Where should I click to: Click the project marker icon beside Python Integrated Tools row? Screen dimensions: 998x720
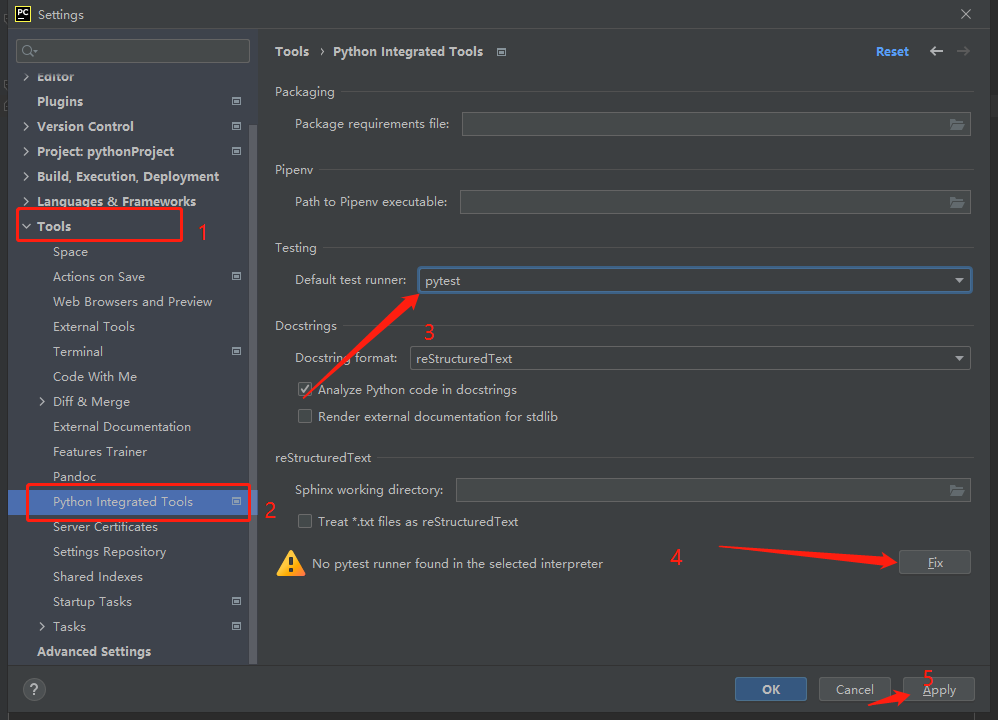click(x=236, y=502)
